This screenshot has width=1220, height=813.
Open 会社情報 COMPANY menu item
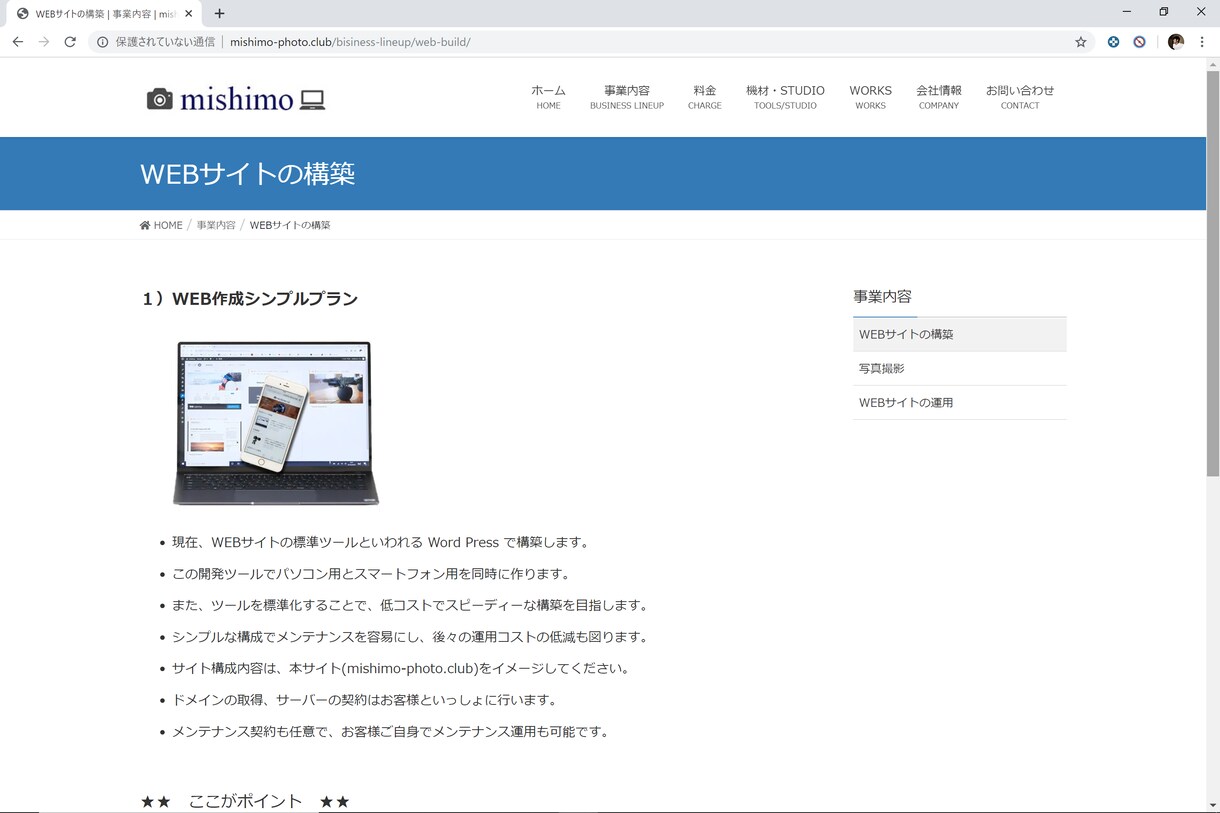pos(939,97)
